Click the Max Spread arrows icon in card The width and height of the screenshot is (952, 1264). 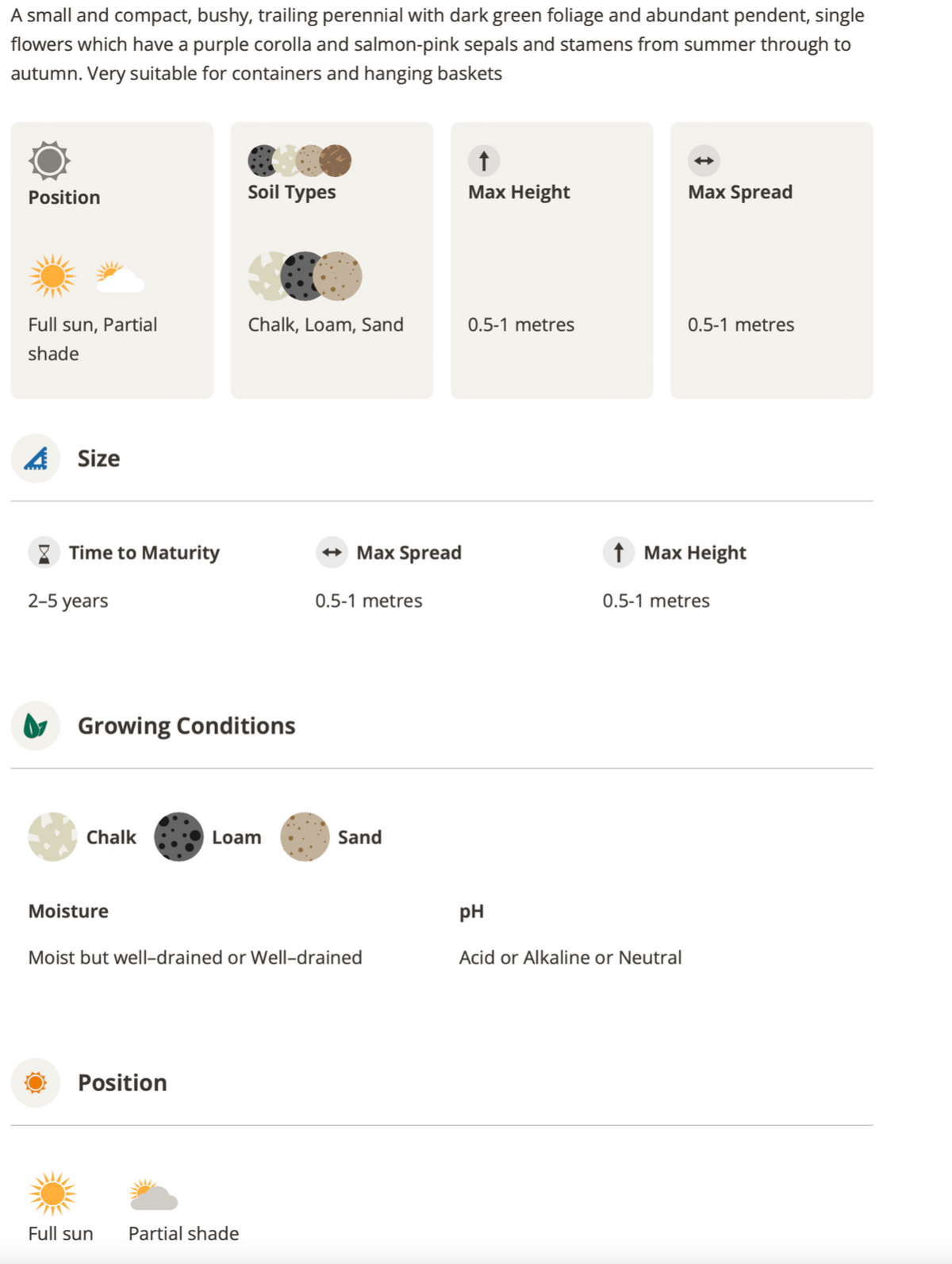[x=704, y=160]
